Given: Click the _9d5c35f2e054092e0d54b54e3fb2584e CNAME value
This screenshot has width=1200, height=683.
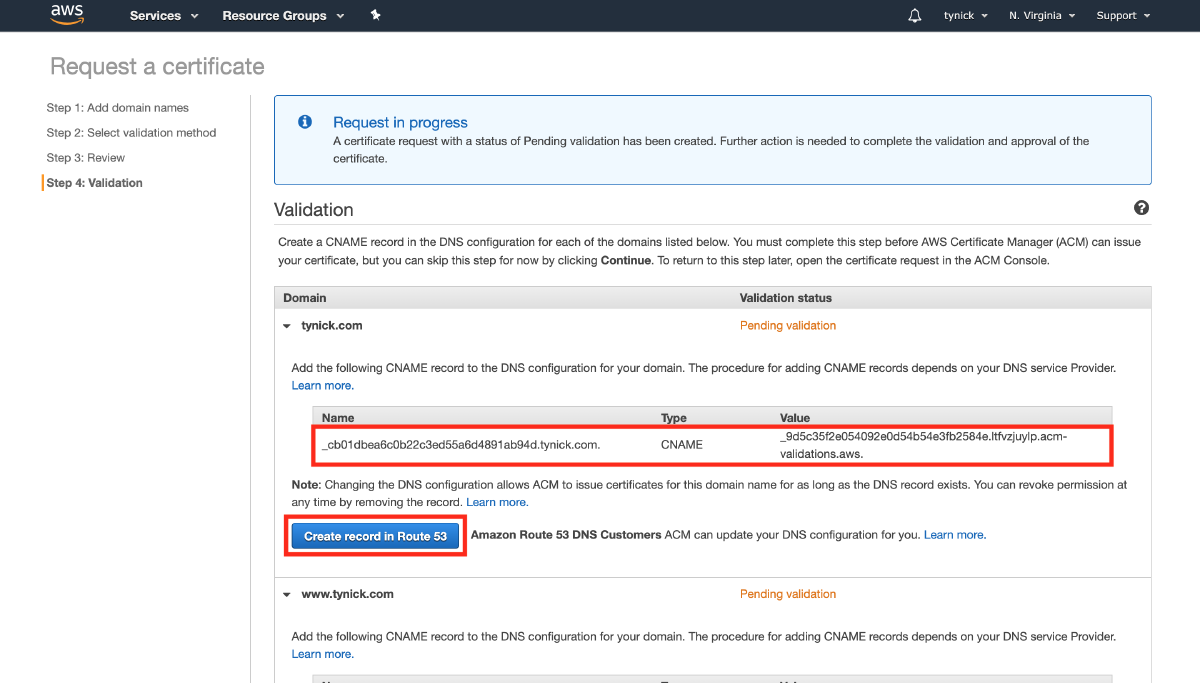Looking at the screenshot, I should [x=924, y=445].
